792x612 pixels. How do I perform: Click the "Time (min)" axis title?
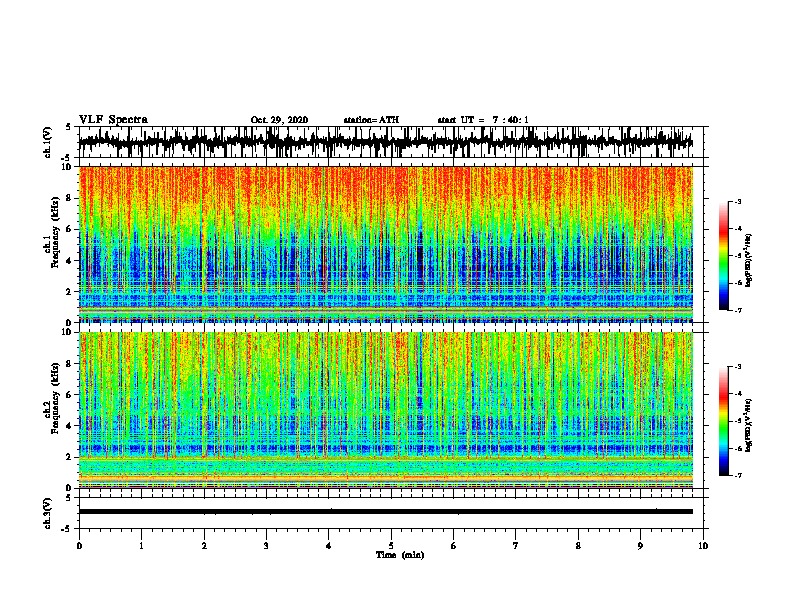click(x=400, y=555)
